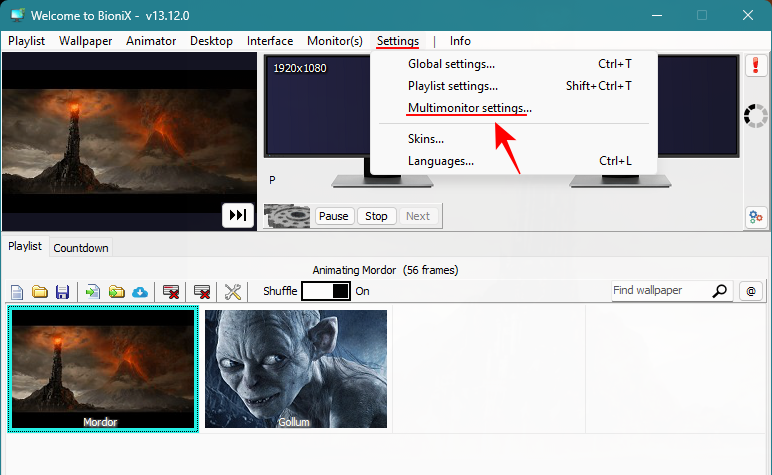Screen dimensions: 772x475
Task: Save playlist using the floppy disk icon
Action: (x=62, y=292)
